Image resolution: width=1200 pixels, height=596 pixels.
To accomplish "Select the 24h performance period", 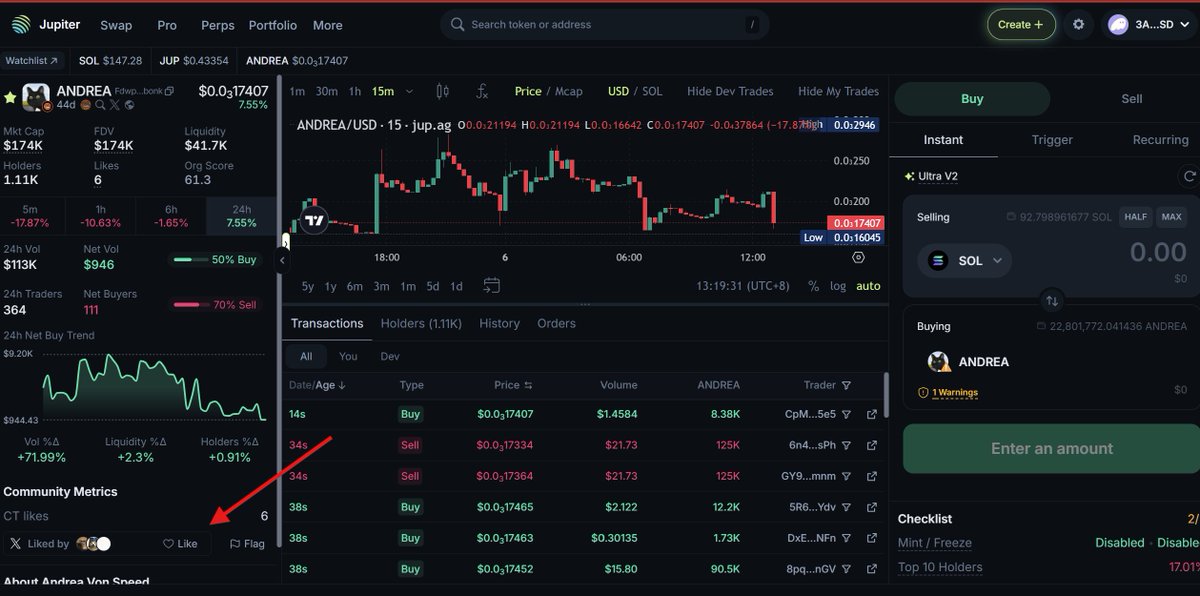I will coord(241,215).
